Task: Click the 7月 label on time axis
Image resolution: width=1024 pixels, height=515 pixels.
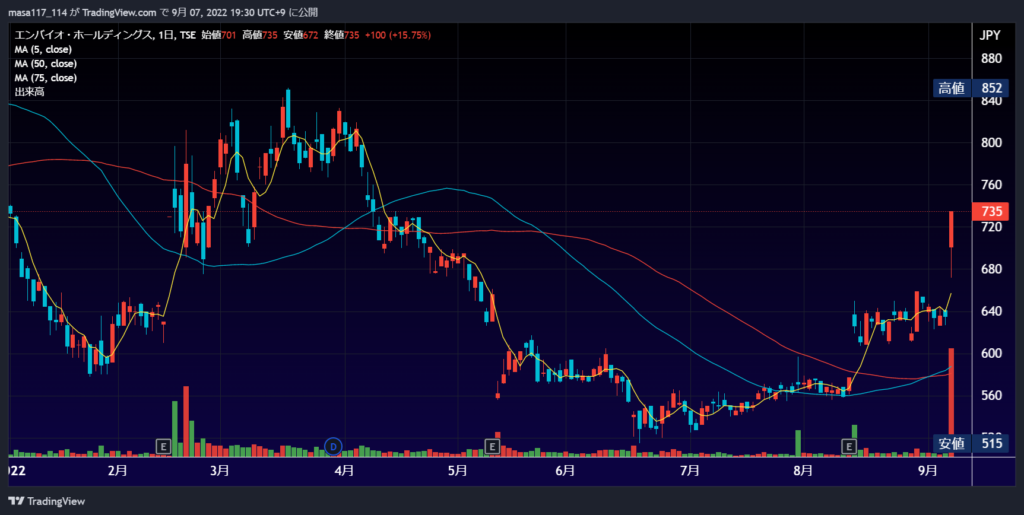Action: [x=690, y=470]
